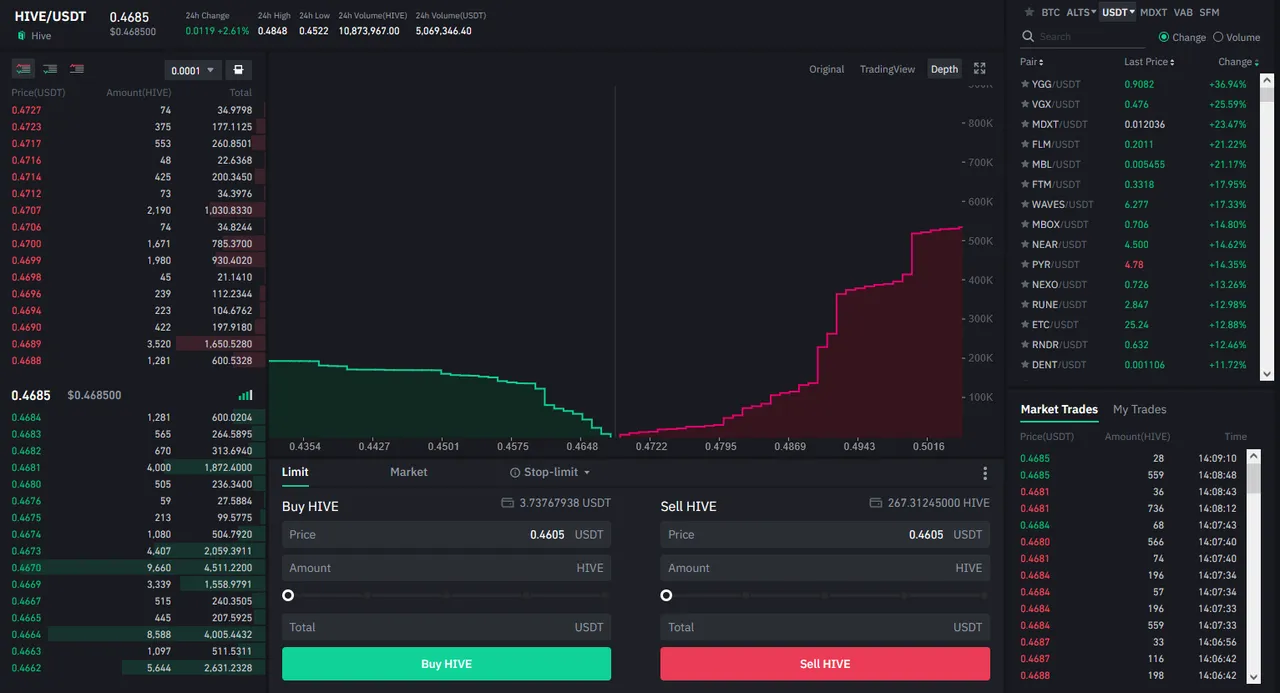The image size is (1280, 693).
Task: Switch to the TradingView chart tab
Action: point(887,69)
